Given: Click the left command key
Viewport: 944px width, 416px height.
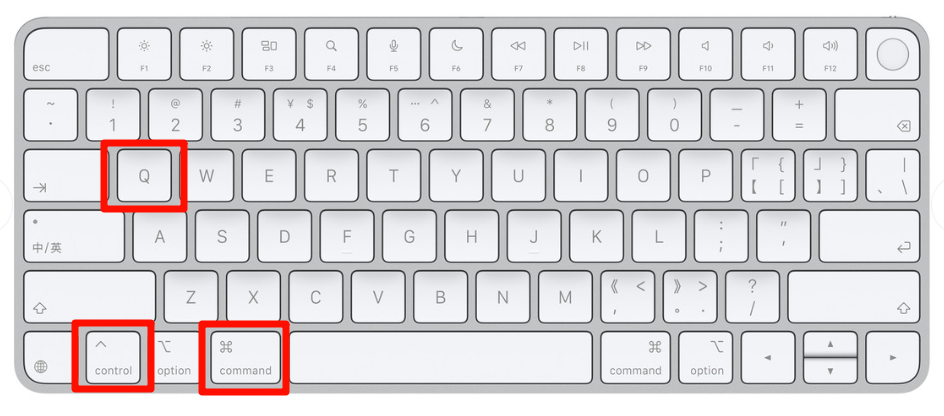Looking at the screenshot, I should (x=246, y=356).
